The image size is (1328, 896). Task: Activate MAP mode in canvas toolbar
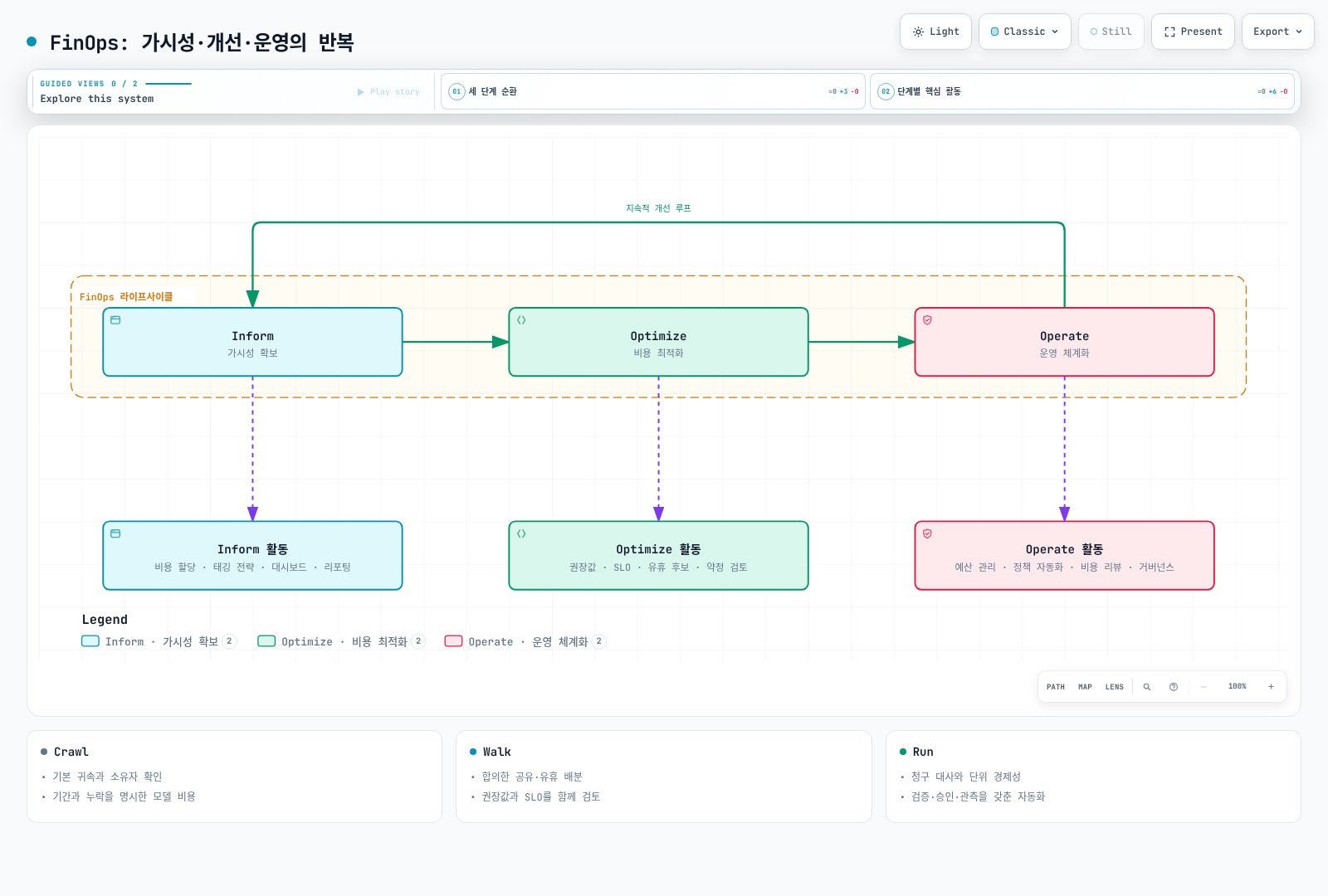pos(1085,687)
